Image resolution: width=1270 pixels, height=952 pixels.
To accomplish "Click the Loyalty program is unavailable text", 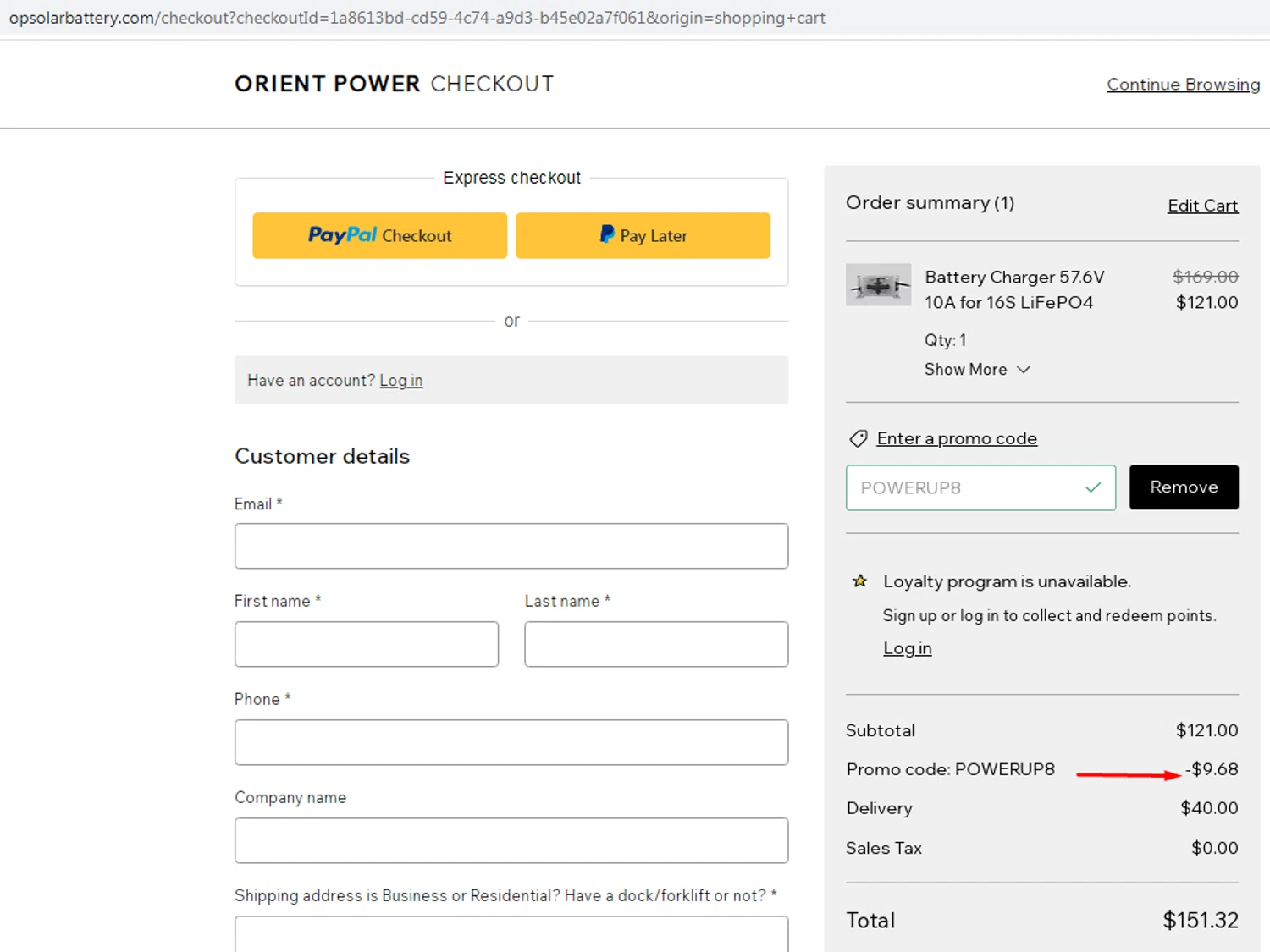I will point(1007,581).
